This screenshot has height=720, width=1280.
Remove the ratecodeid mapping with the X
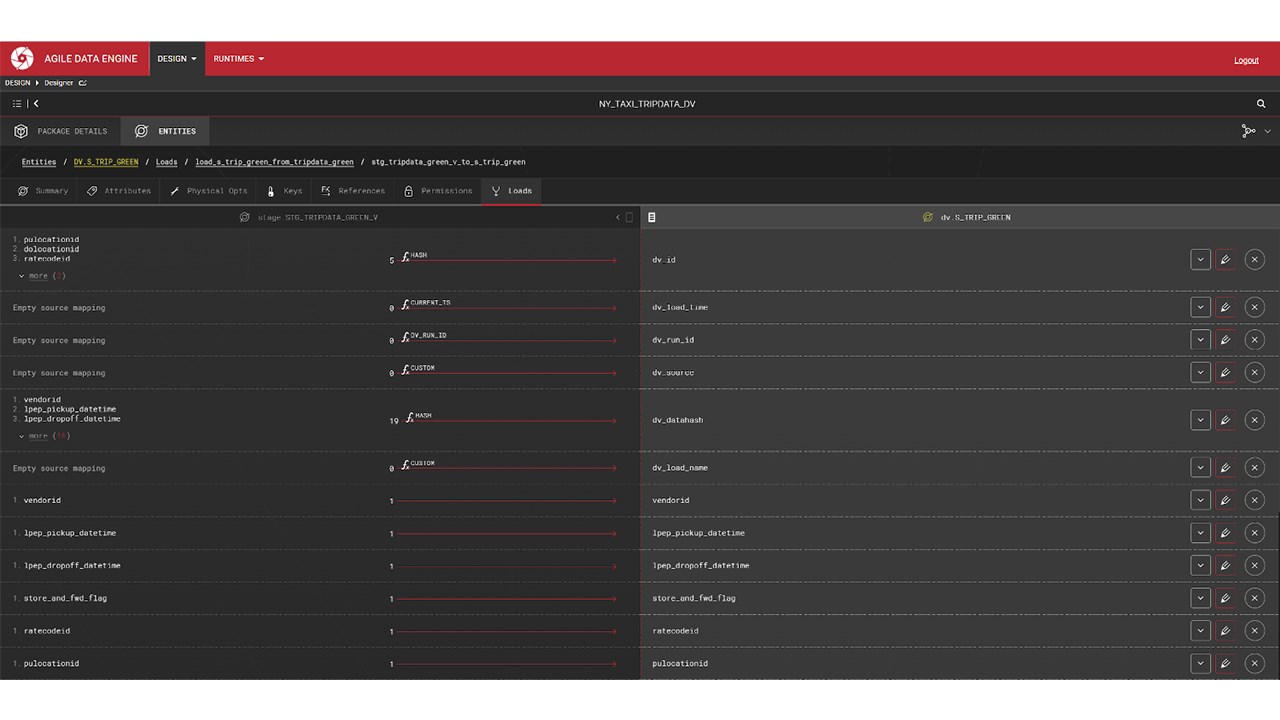click(1254, 630)
